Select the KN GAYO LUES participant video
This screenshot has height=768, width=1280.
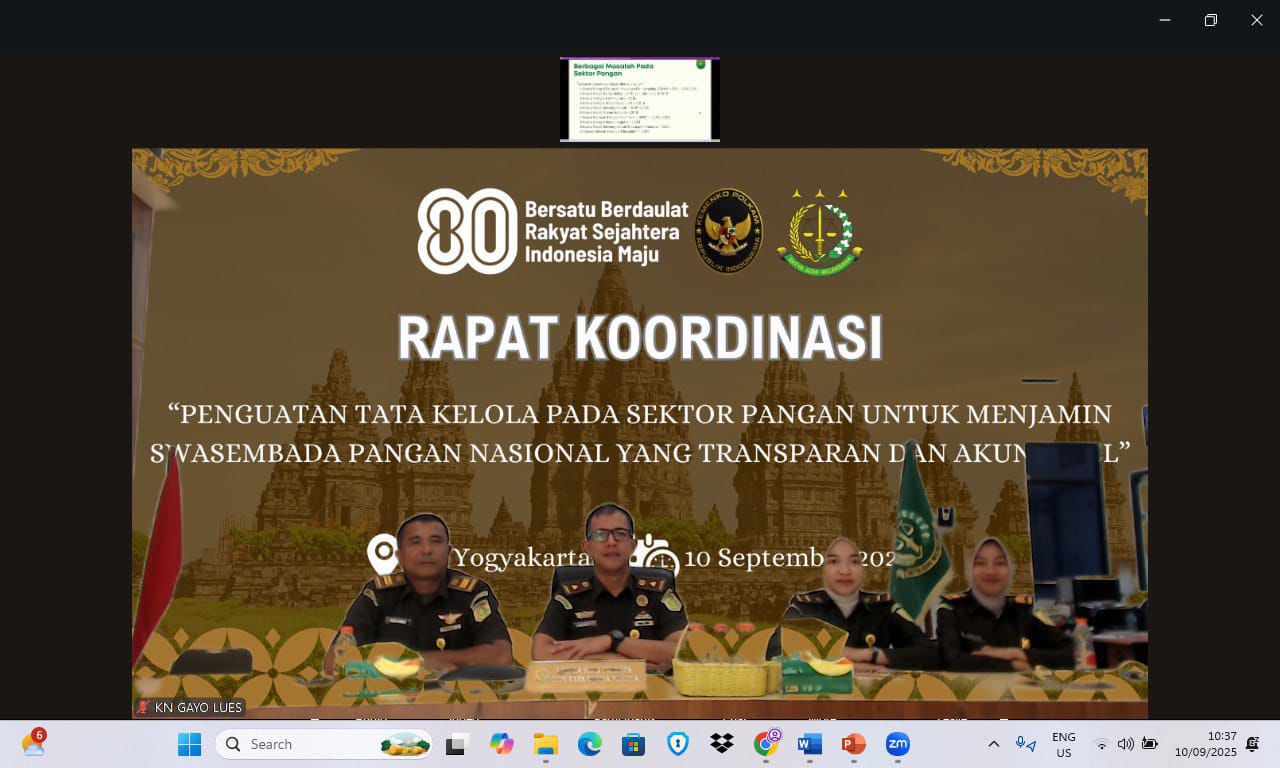(639, 433)
